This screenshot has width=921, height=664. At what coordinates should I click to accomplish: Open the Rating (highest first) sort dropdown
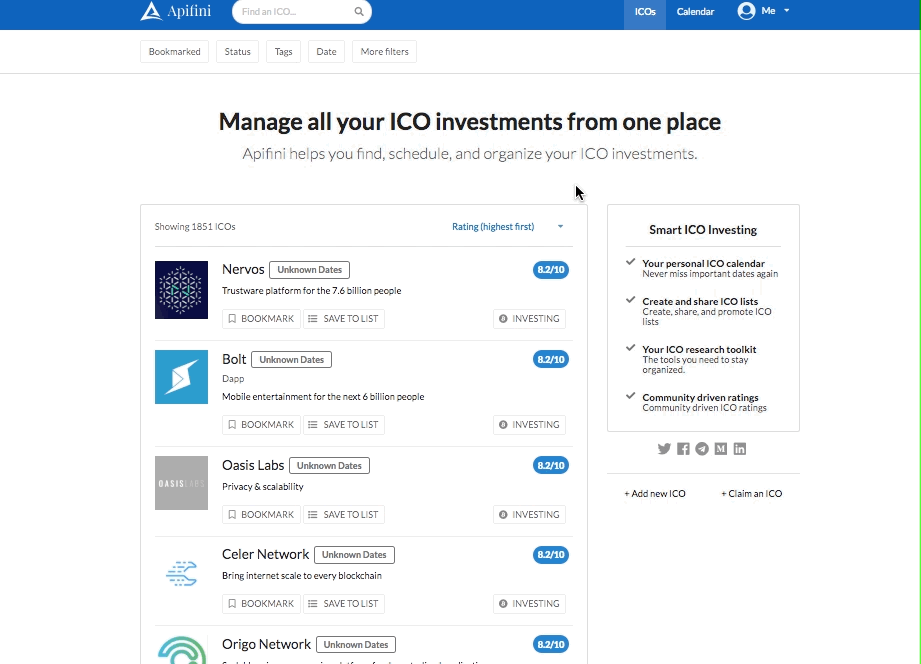click(x=507, y=226)
